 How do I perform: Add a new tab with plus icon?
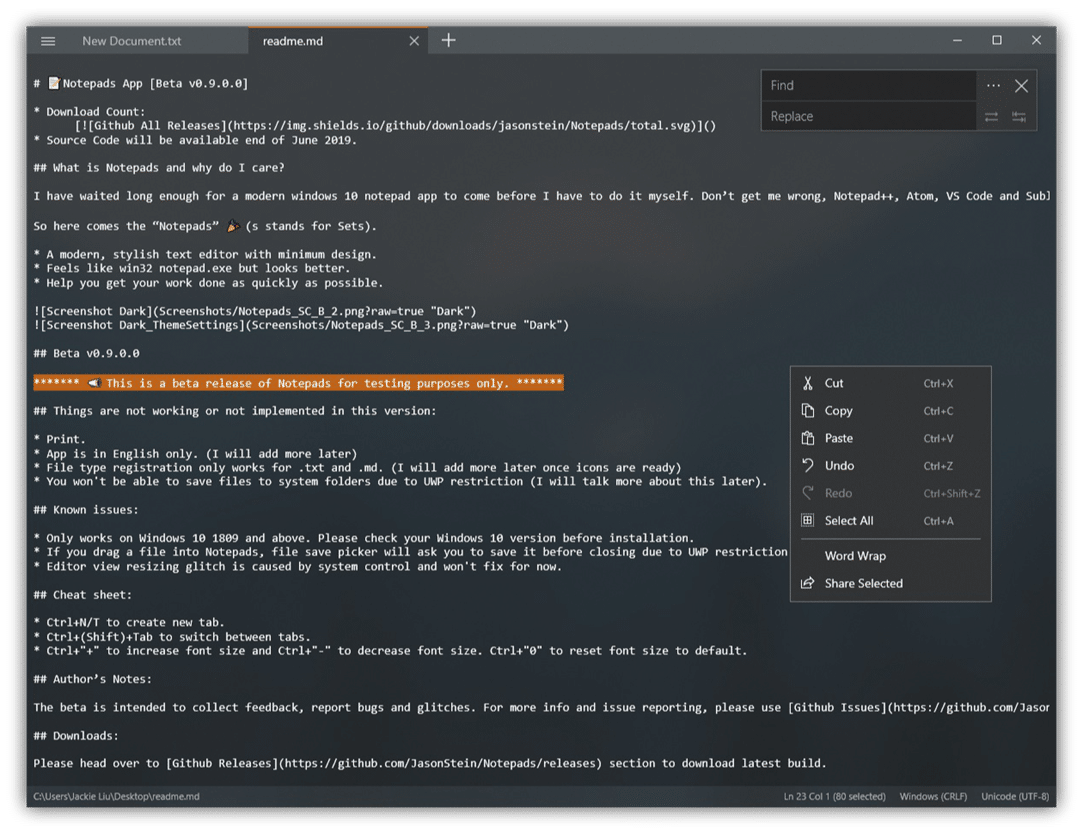click(449, 40)
